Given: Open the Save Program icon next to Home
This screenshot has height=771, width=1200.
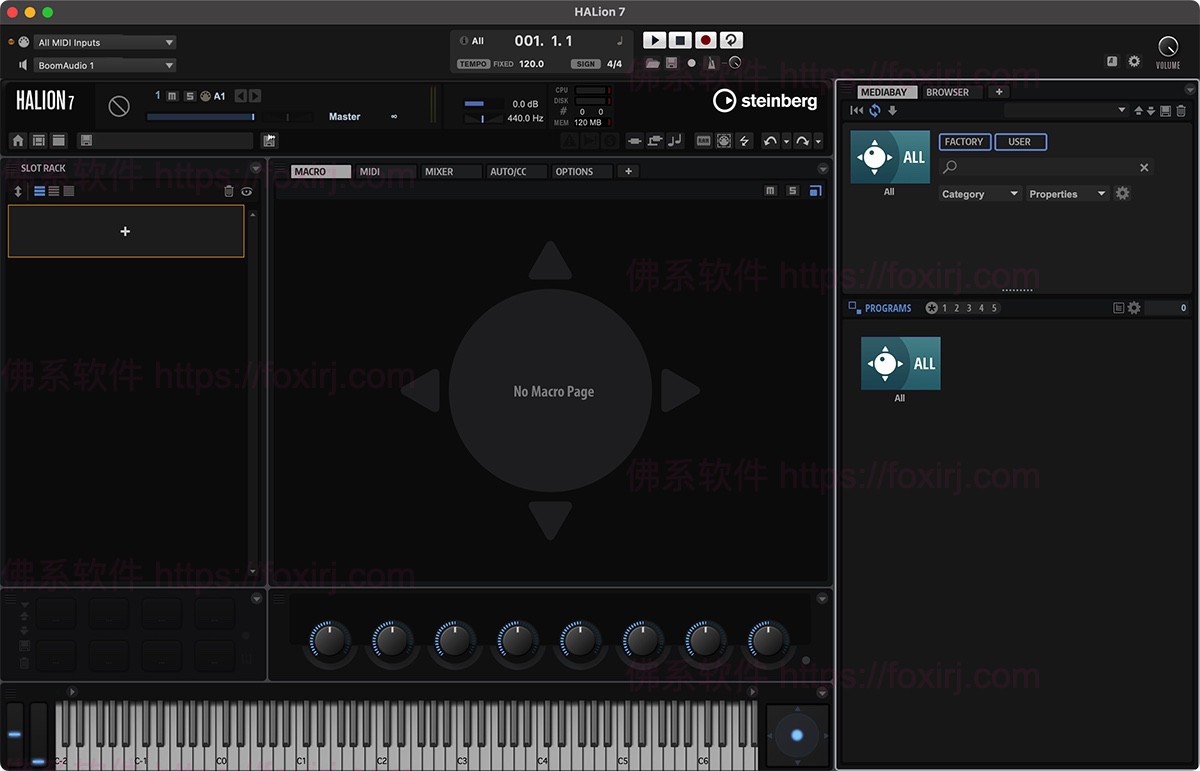Looking at the screenshot, I should click(86, 140).
